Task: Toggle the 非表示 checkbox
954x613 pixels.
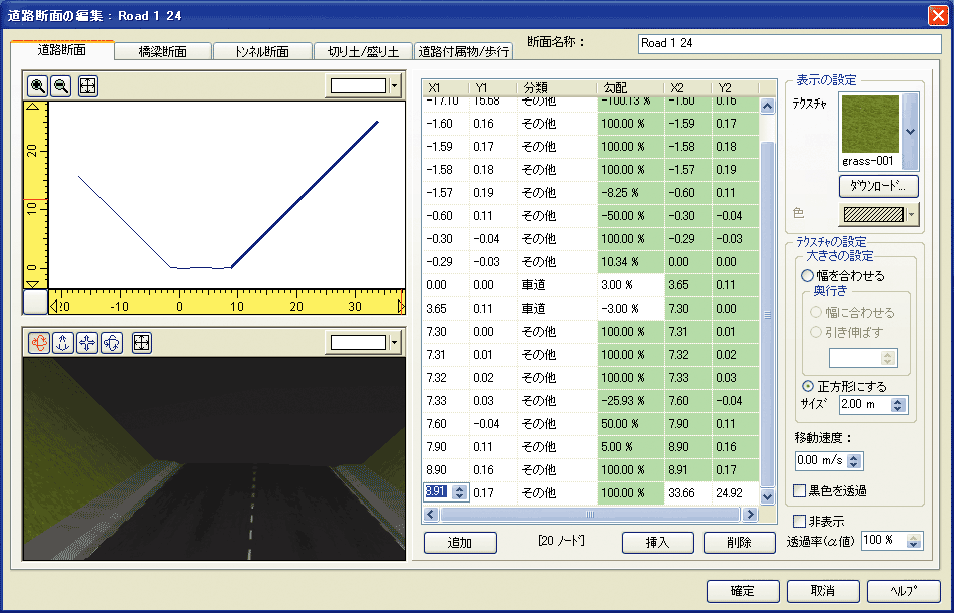Action: 800,521
